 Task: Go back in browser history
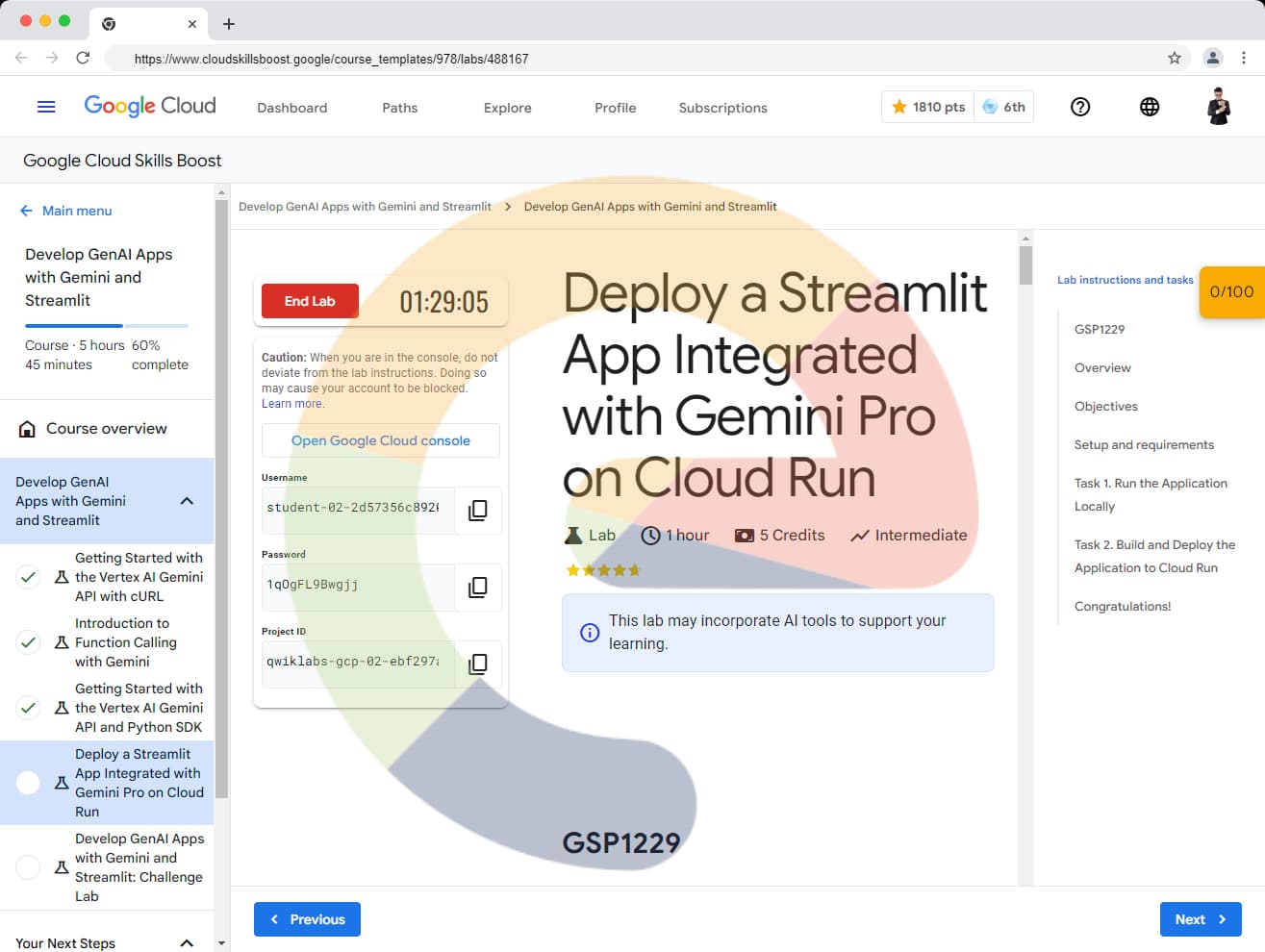[21, 58]
